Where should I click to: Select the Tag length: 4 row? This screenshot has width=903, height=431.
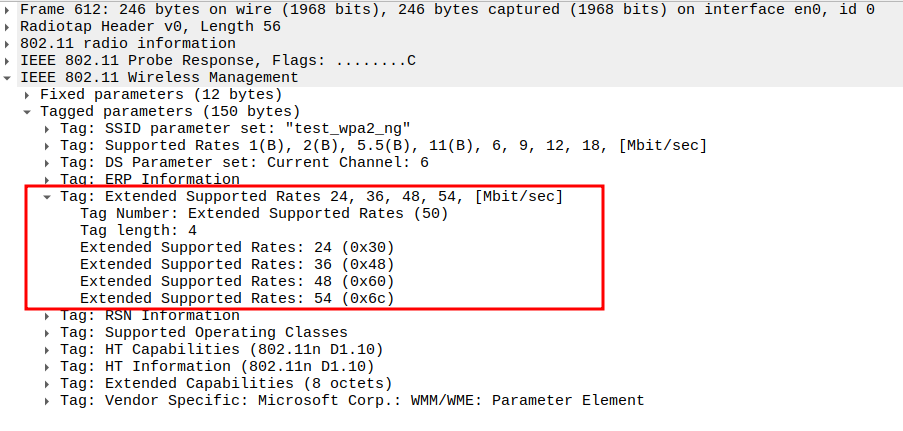[138, 230]
